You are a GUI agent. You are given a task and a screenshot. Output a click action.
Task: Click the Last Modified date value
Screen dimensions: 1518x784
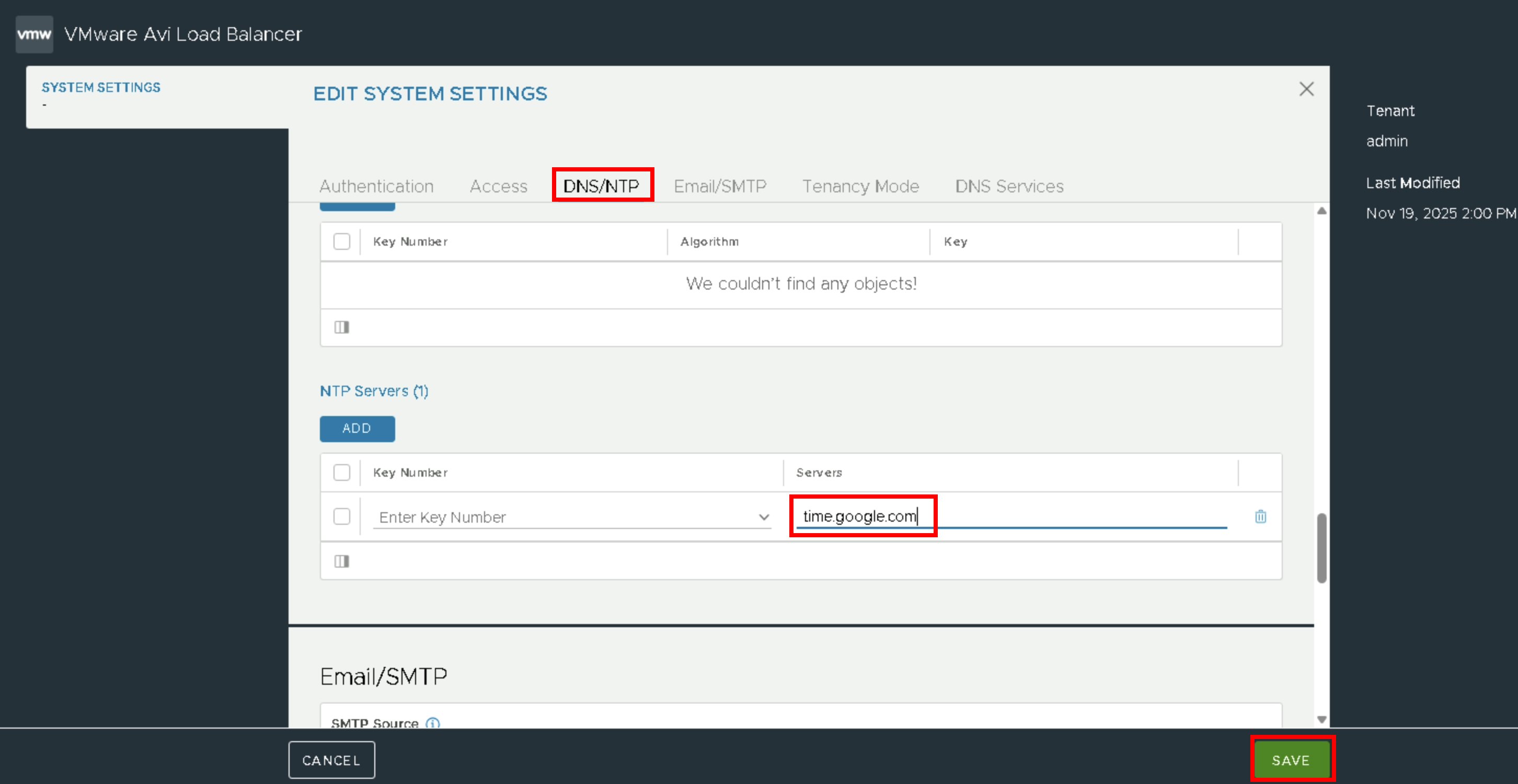click(1440, 213)
